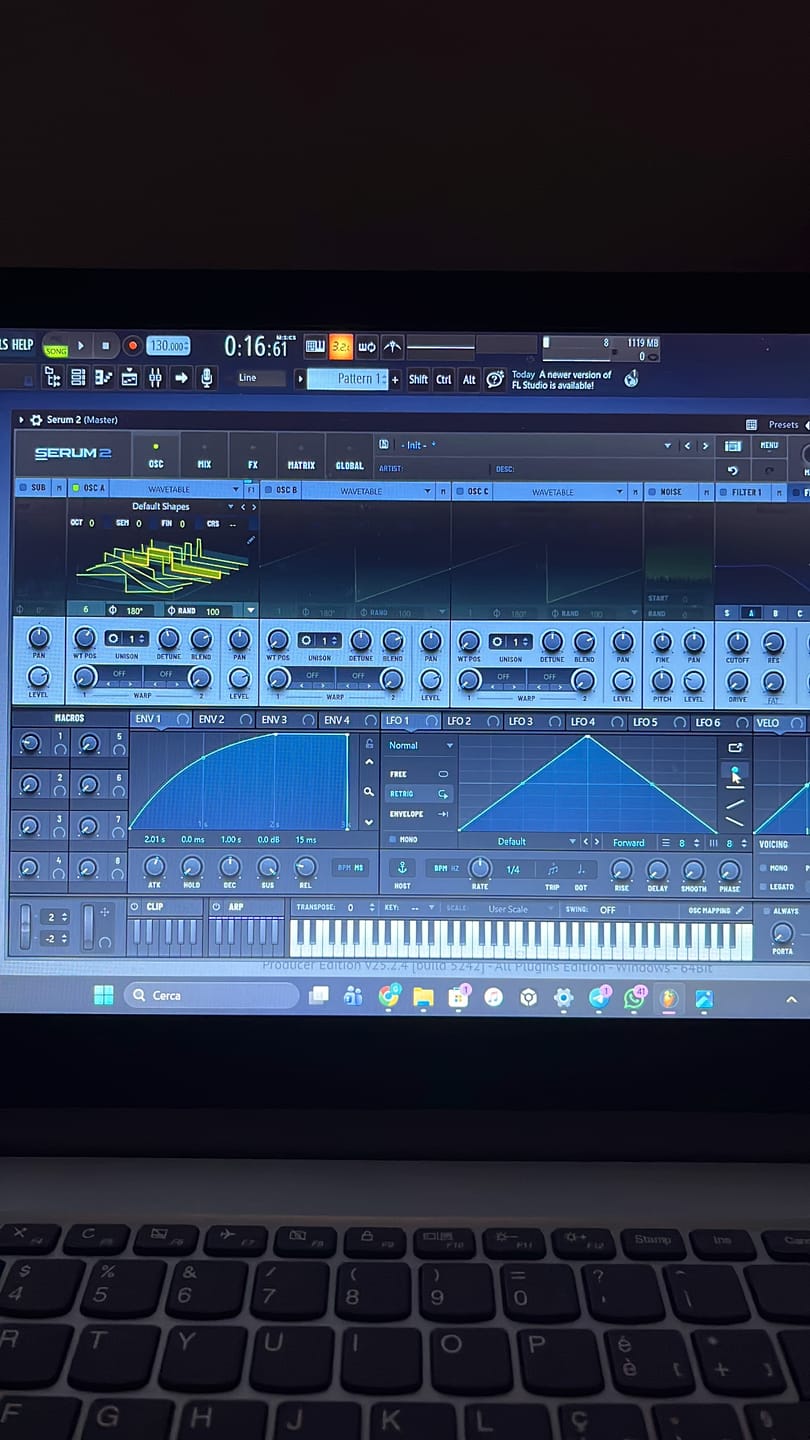Click the ENV 1 magnifier zoom icon
The height and width of the screenshot is (1440, 810).
369,792
